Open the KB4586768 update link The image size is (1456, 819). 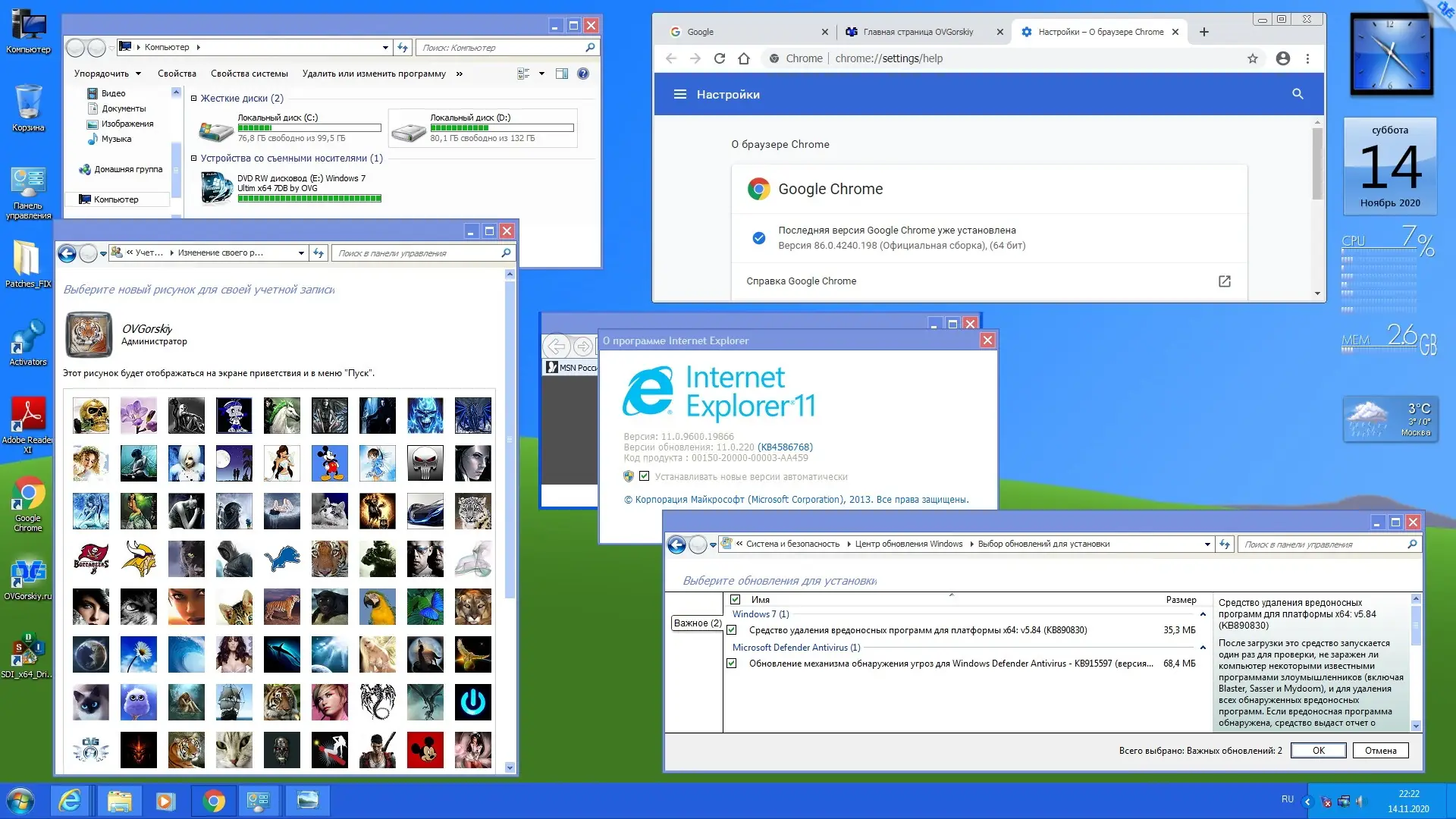[785, 447]
